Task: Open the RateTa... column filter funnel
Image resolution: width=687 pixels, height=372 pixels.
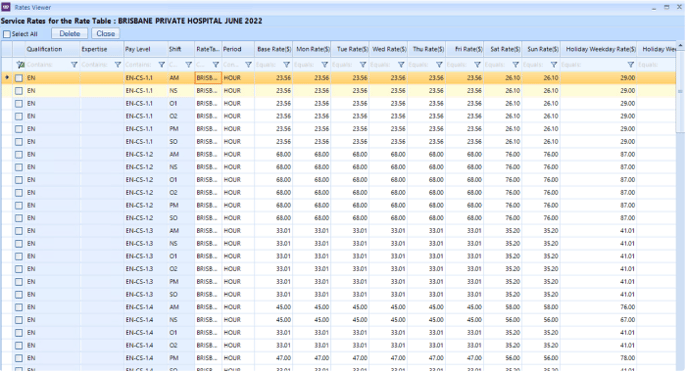Action: click(216, 64)
